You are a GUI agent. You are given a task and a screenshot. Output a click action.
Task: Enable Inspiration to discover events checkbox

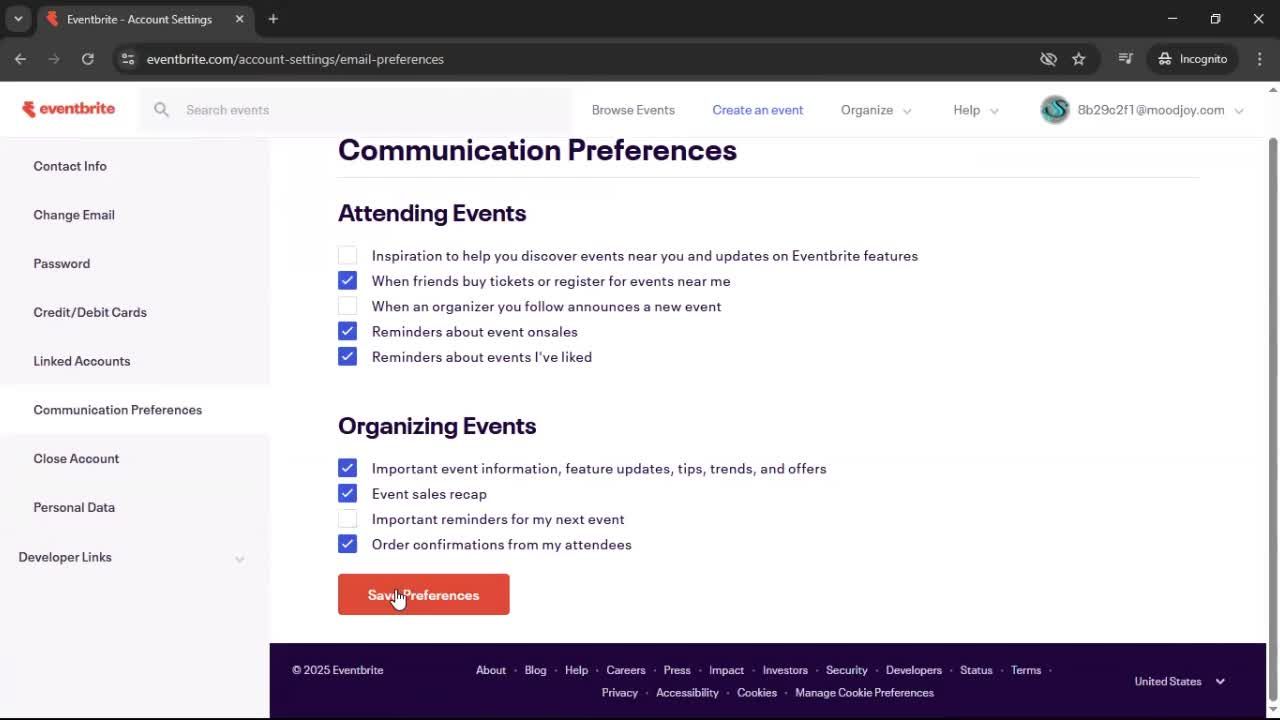click(x=347, y=255)
